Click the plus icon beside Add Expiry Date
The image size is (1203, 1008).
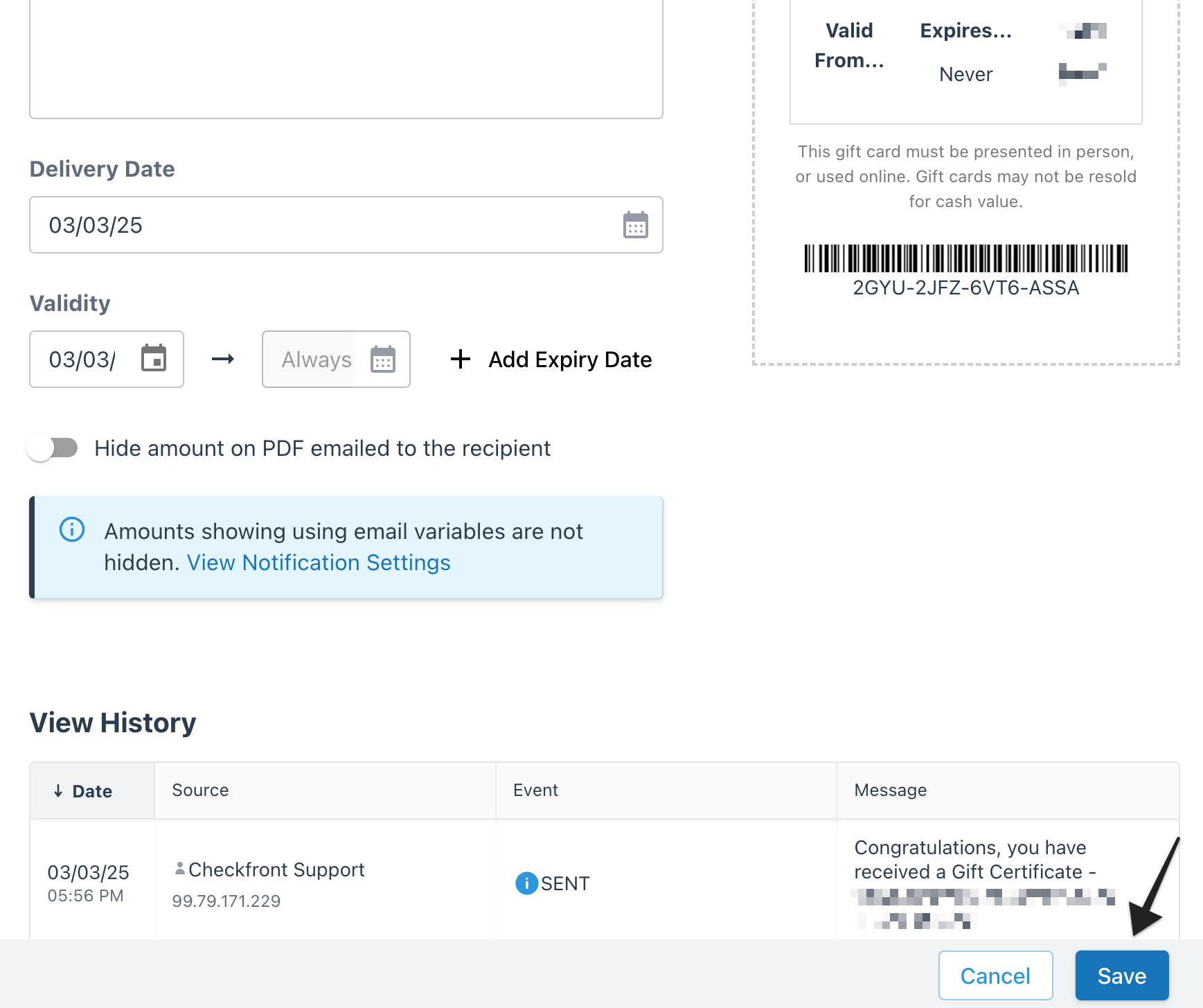(461, 359)
